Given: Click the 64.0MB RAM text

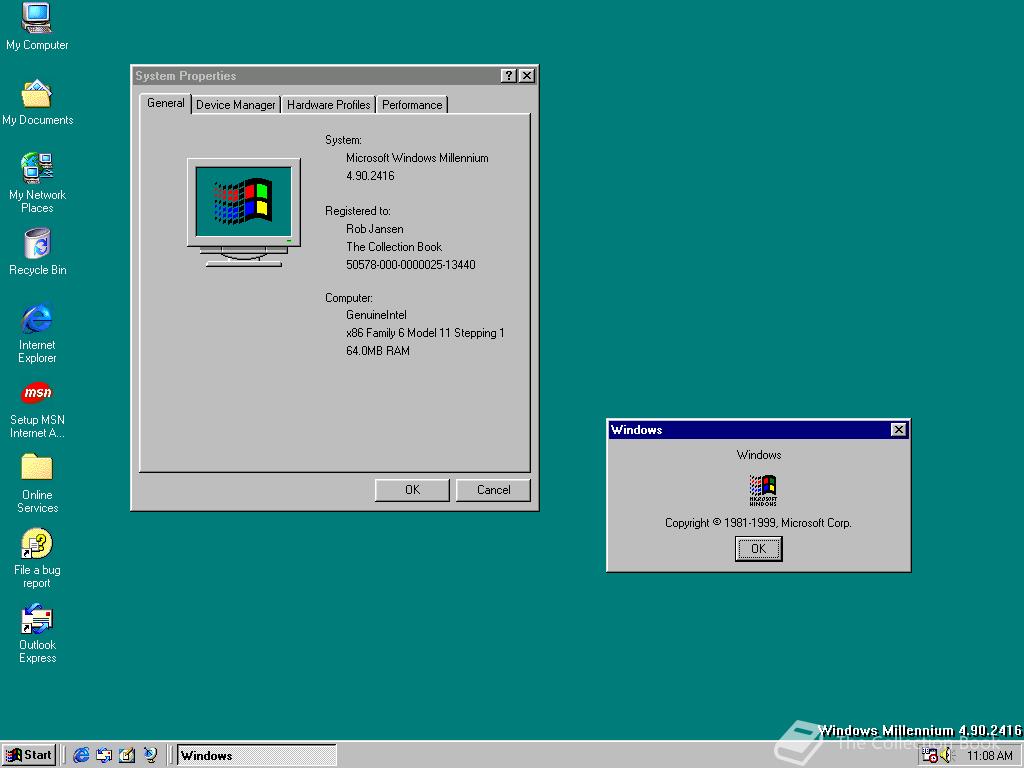Looking at the screenshot, I should (378, 351).
